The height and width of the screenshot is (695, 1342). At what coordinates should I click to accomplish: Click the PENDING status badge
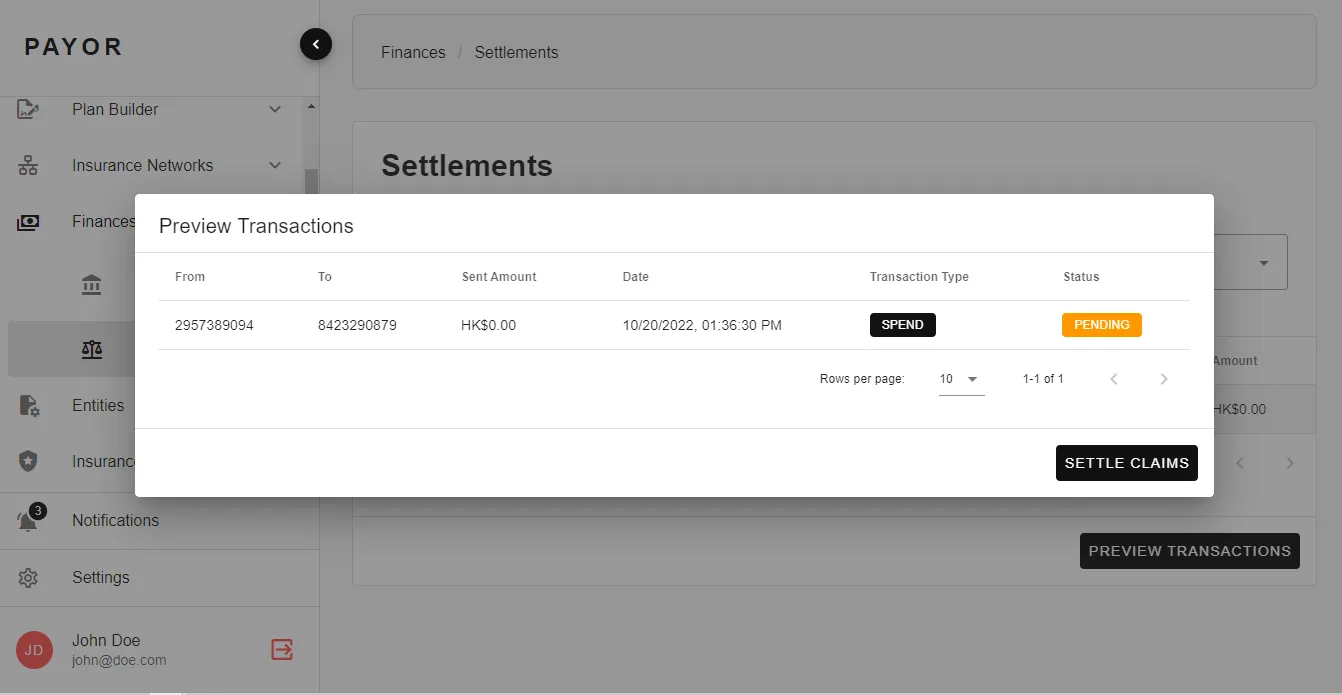tap(1101, 325)
